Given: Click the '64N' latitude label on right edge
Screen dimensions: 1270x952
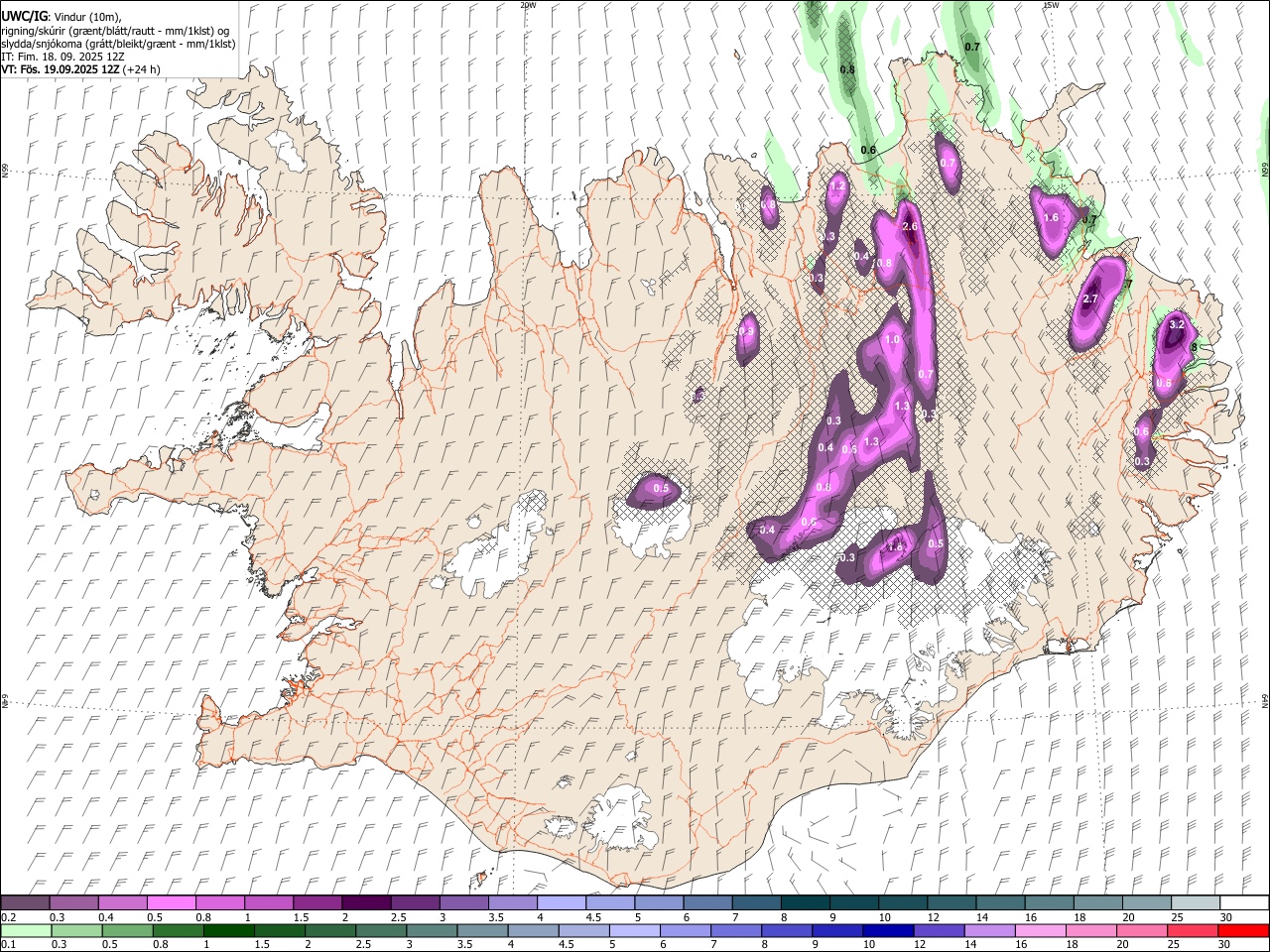Looking at the screenshot, I should point(1264,701).
